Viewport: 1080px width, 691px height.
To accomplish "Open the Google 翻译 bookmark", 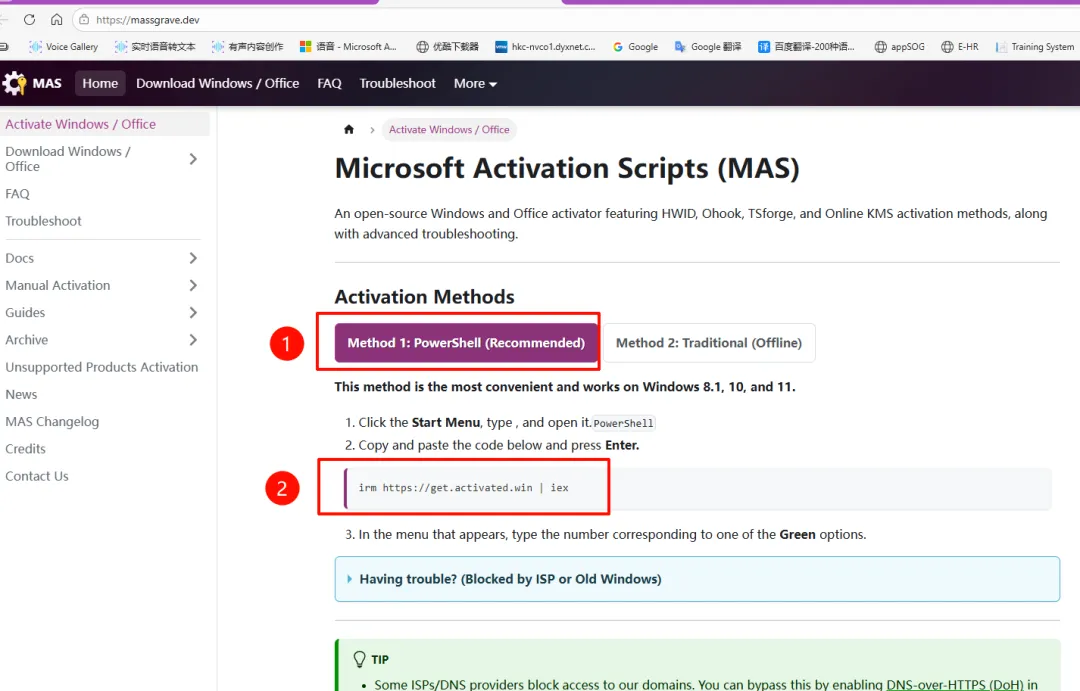I will [707, 47].
